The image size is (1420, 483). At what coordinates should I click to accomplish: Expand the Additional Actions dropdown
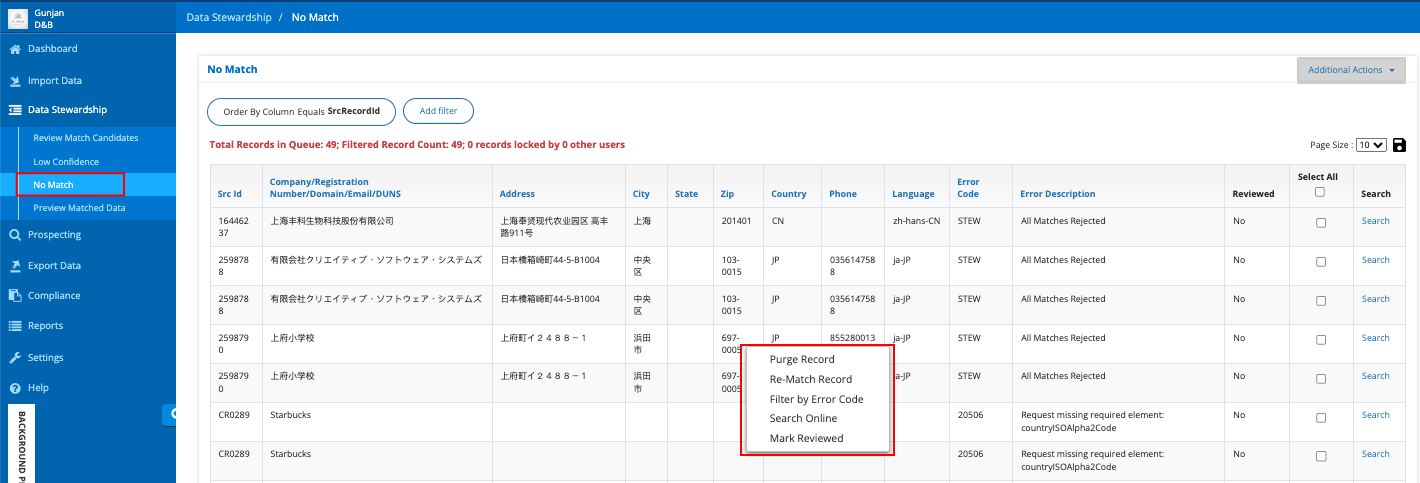[1351, 70]
